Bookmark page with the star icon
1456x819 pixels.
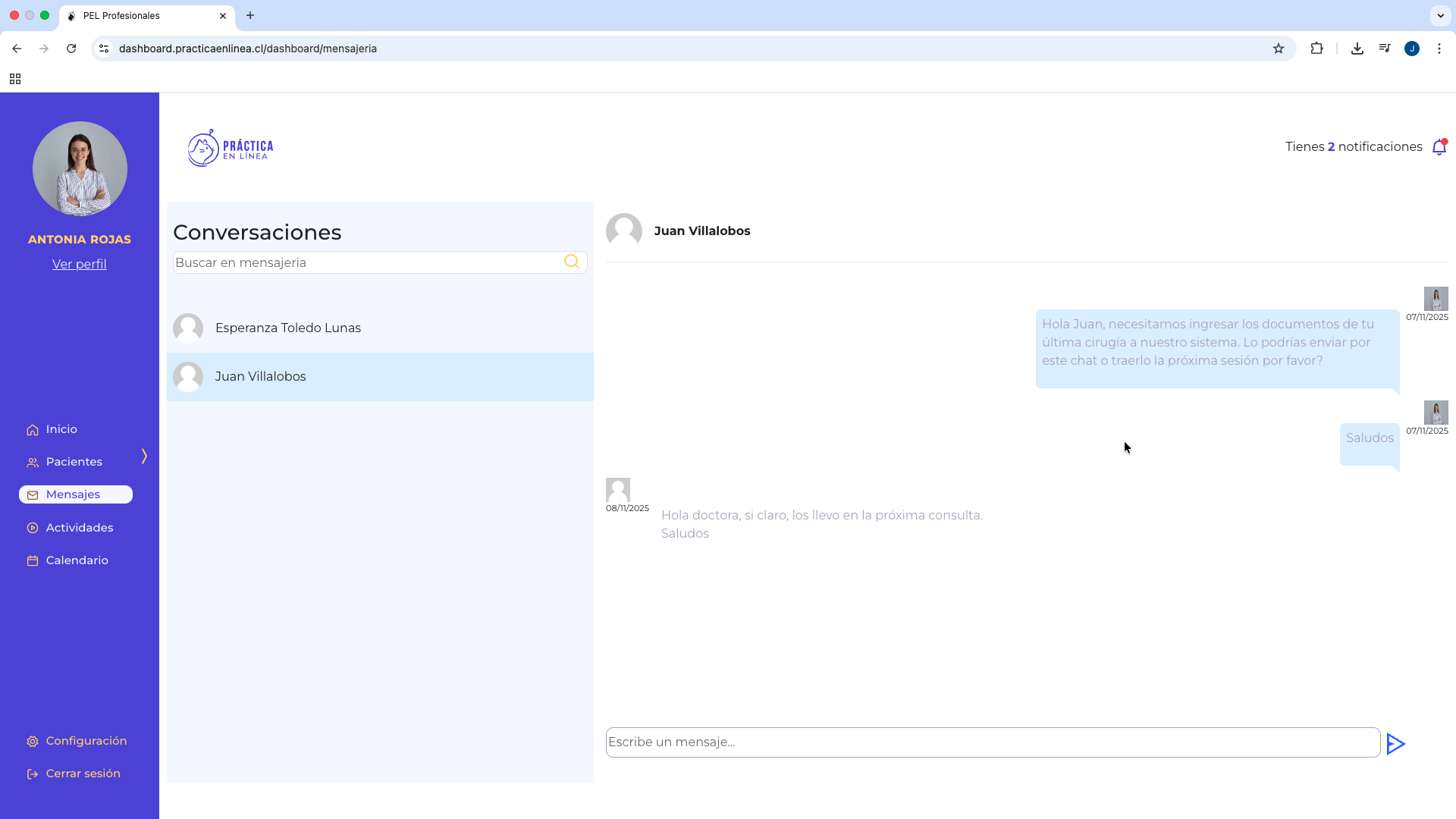point(1279,49)
